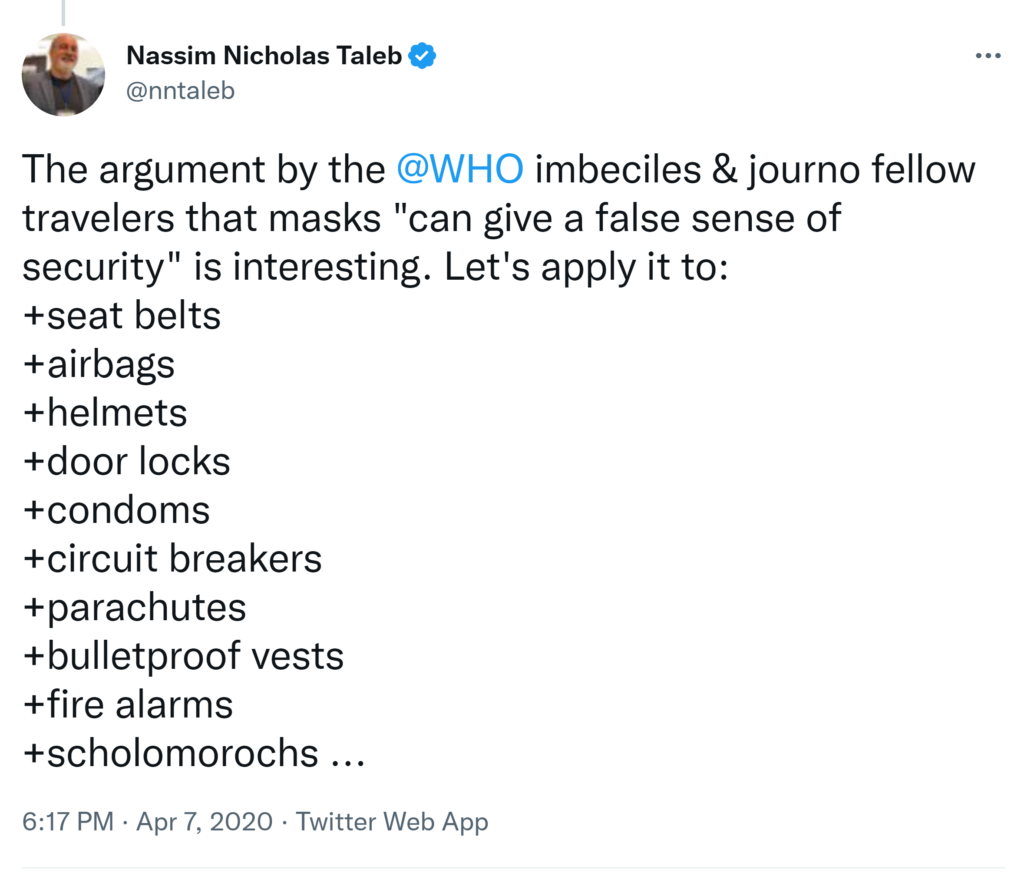Click on the "+door locks" line
The image size is (1024, 886).
126,461
